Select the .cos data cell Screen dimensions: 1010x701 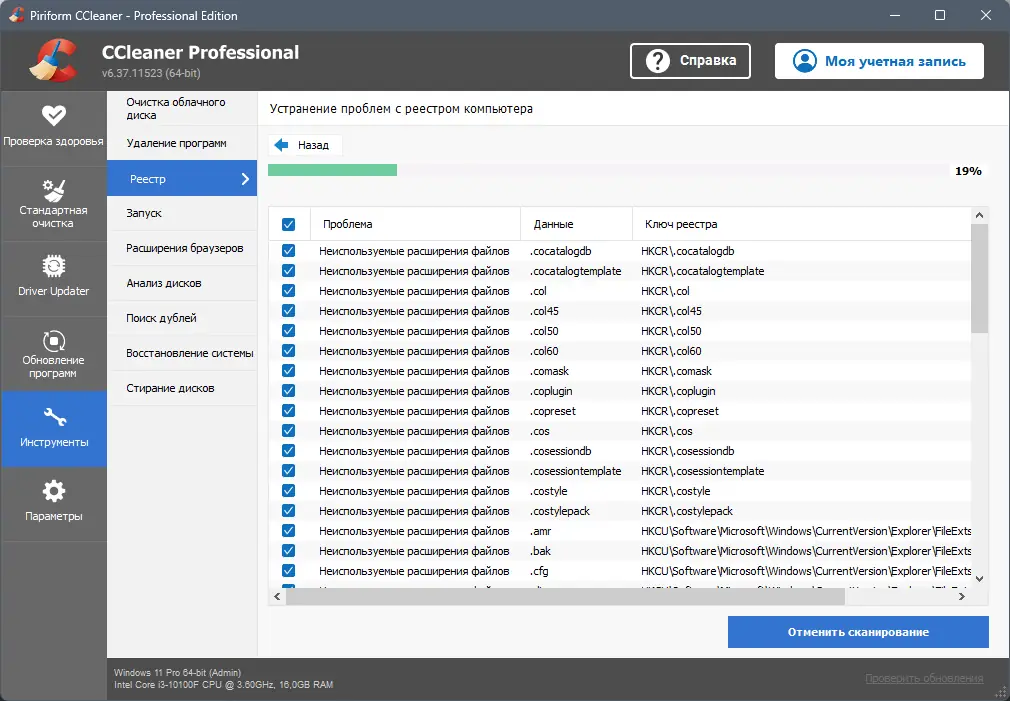(x=540, y=430)
